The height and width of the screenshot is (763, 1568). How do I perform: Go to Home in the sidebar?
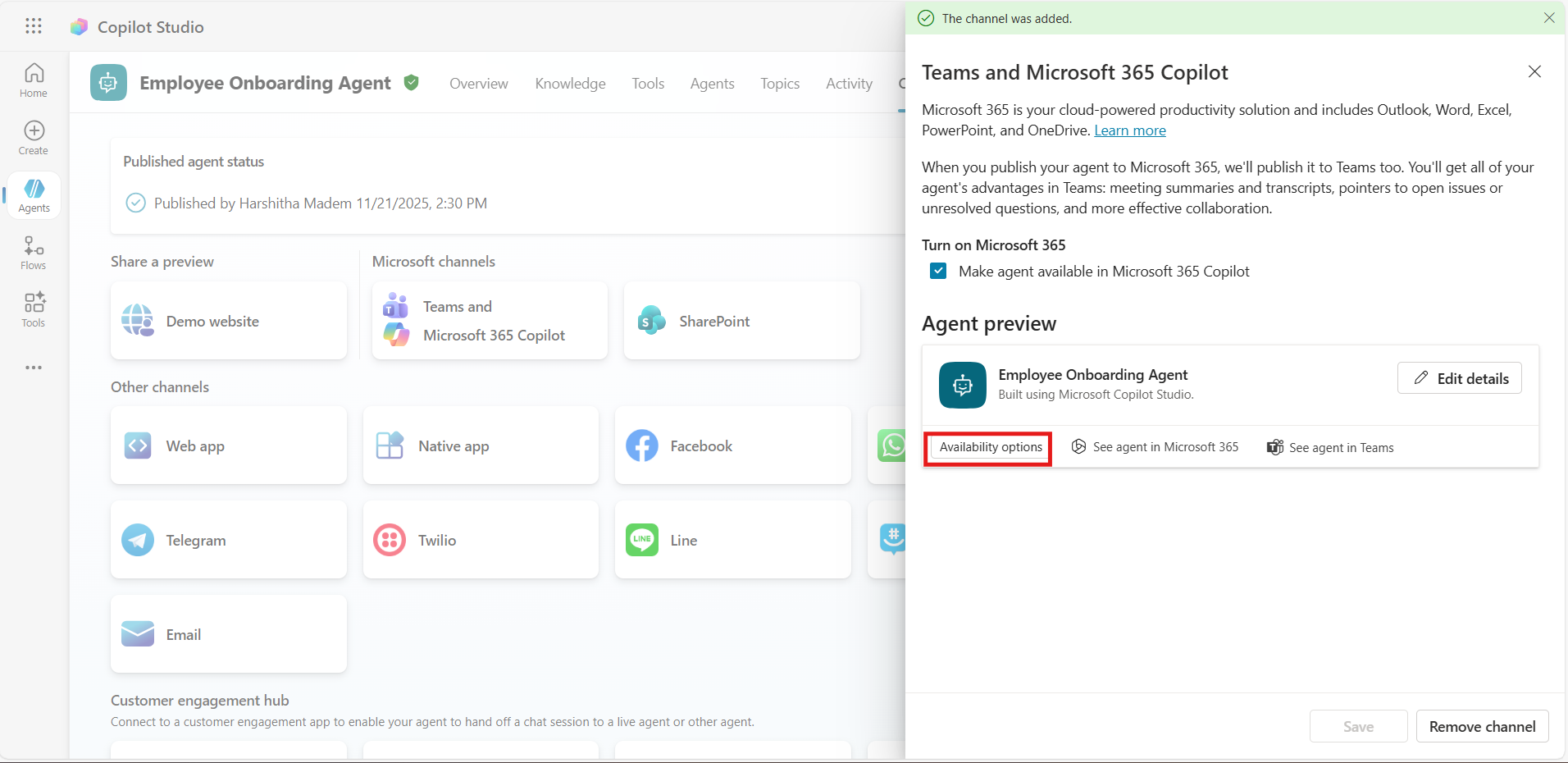coord(34,80)
